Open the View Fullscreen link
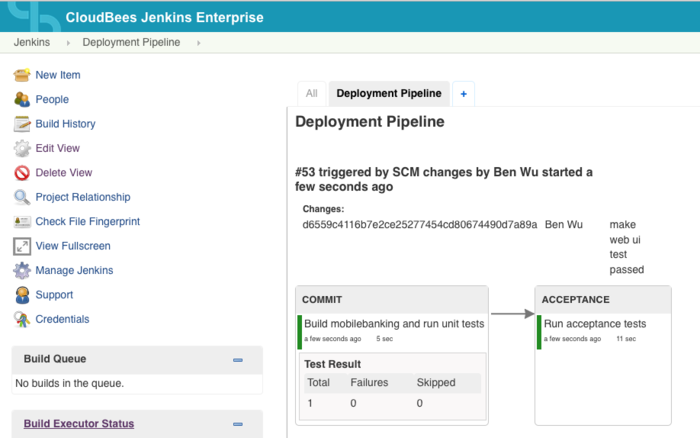Screen dimensions: 700x438 pos(73,246)
